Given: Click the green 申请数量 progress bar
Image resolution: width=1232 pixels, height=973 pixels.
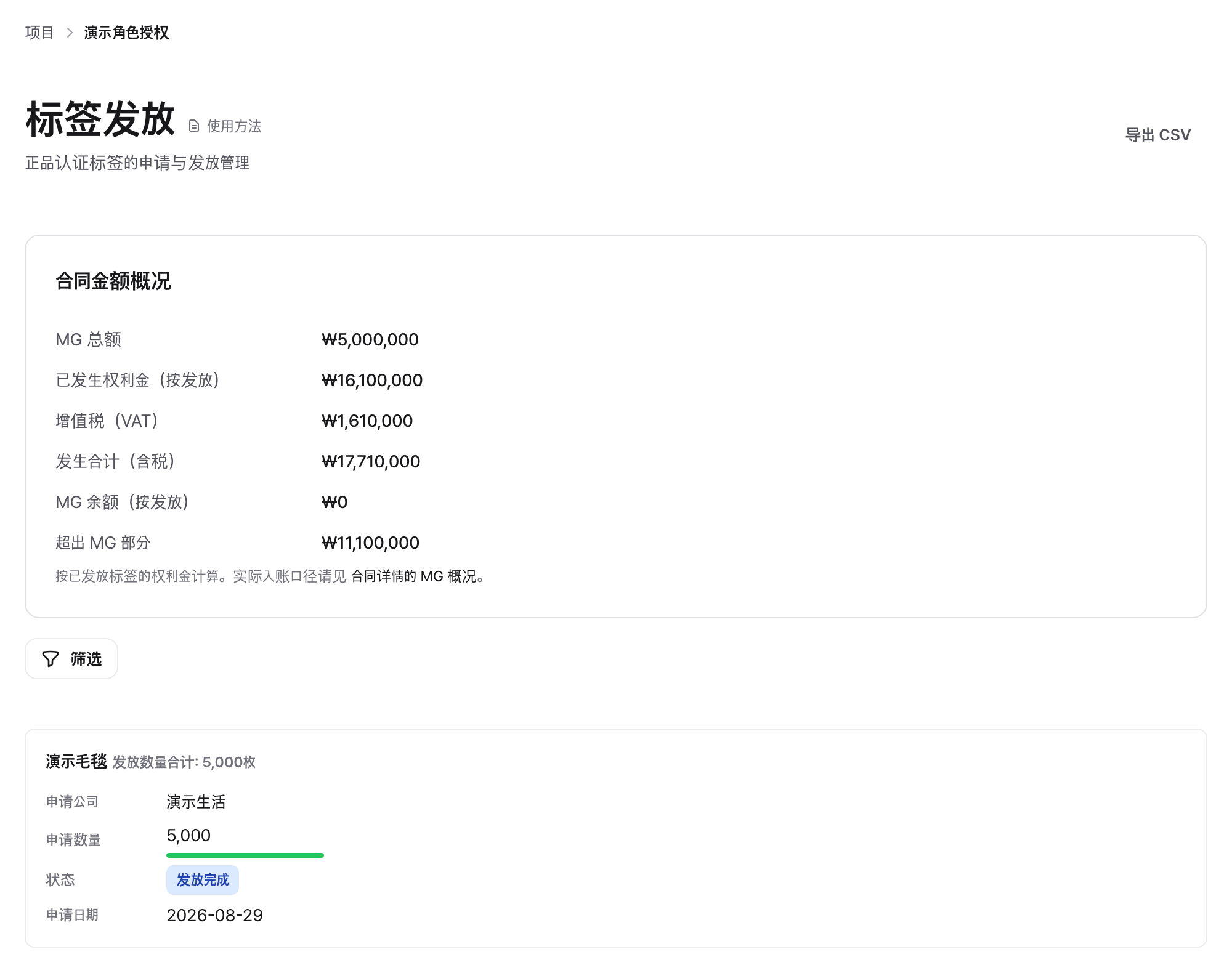Looking at the screenshot, I should [x=245, y=855].
